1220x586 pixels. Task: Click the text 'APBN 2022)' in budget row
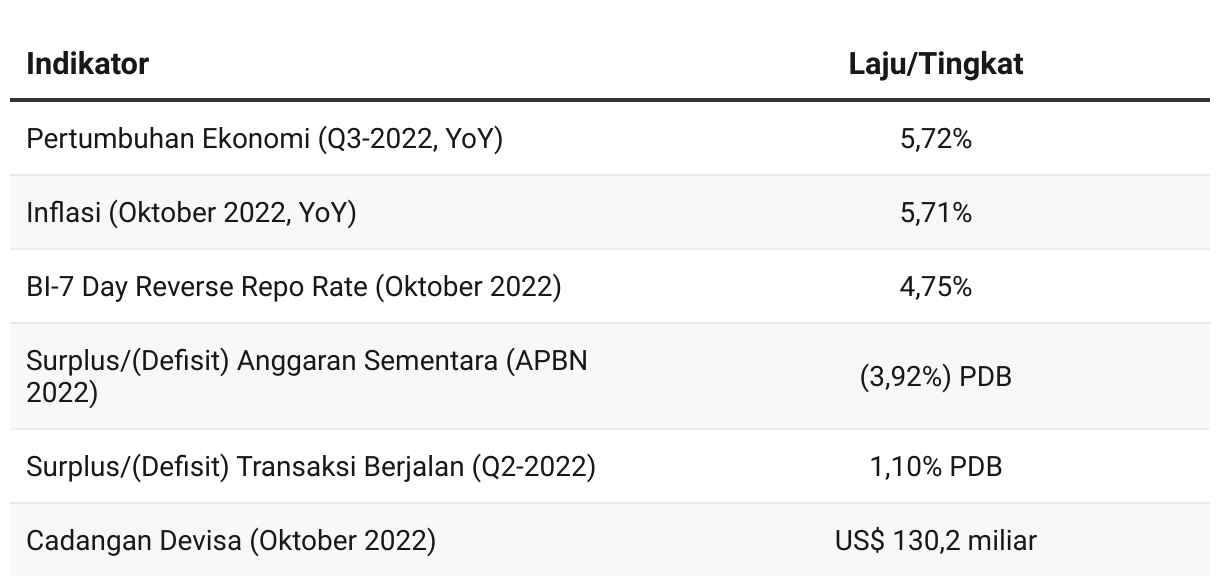coord(307,376)
